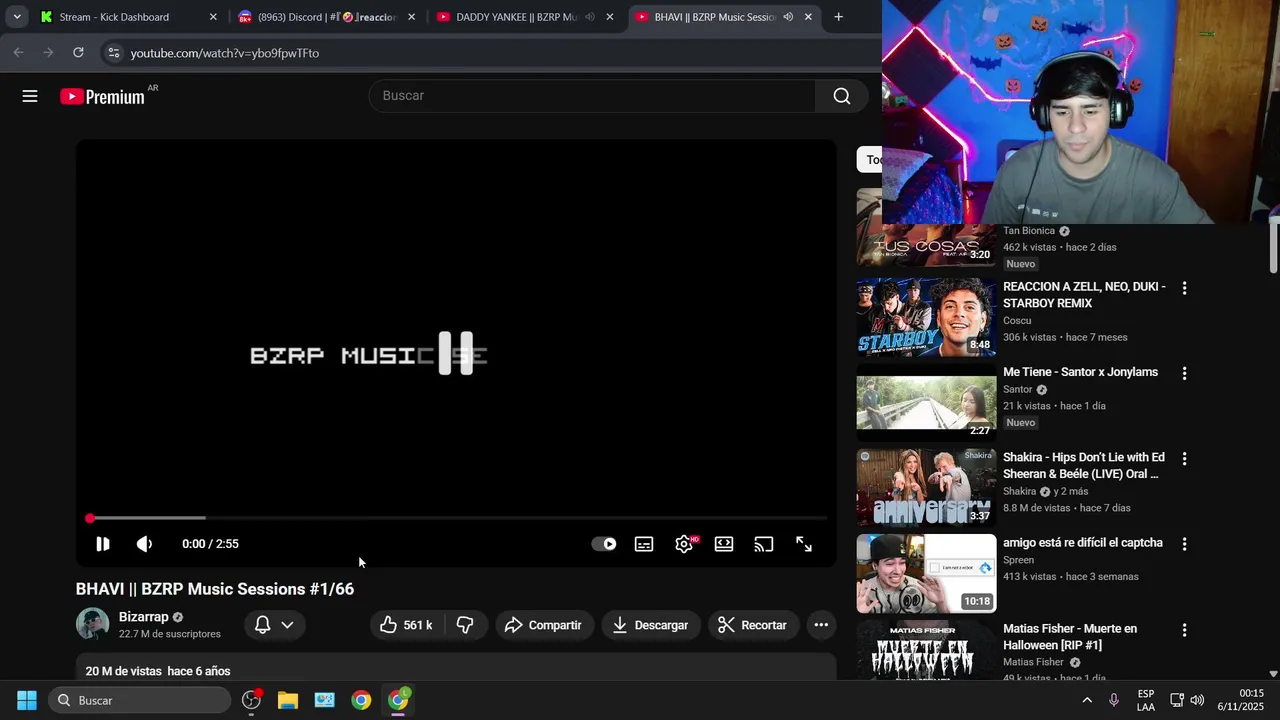The width and height of the screenshot is (1280, 720).
Task: Cast video to a TV device
Action: click(764, 544)
